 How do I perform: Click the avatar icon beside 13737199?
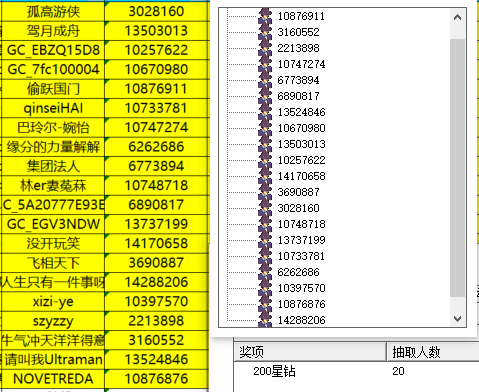[265, 240]
